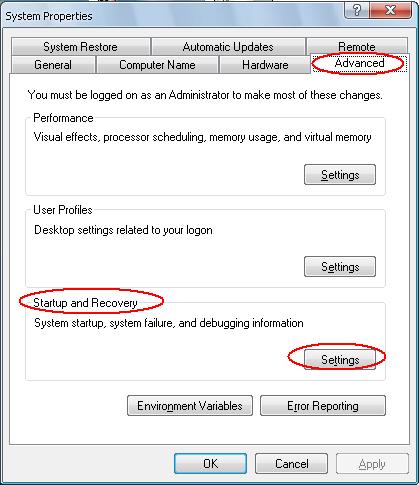Click the Startup and Recovery group label
The height and width of the screenshot is (485, 419).
pyautogui.click(x=85, y=303)
